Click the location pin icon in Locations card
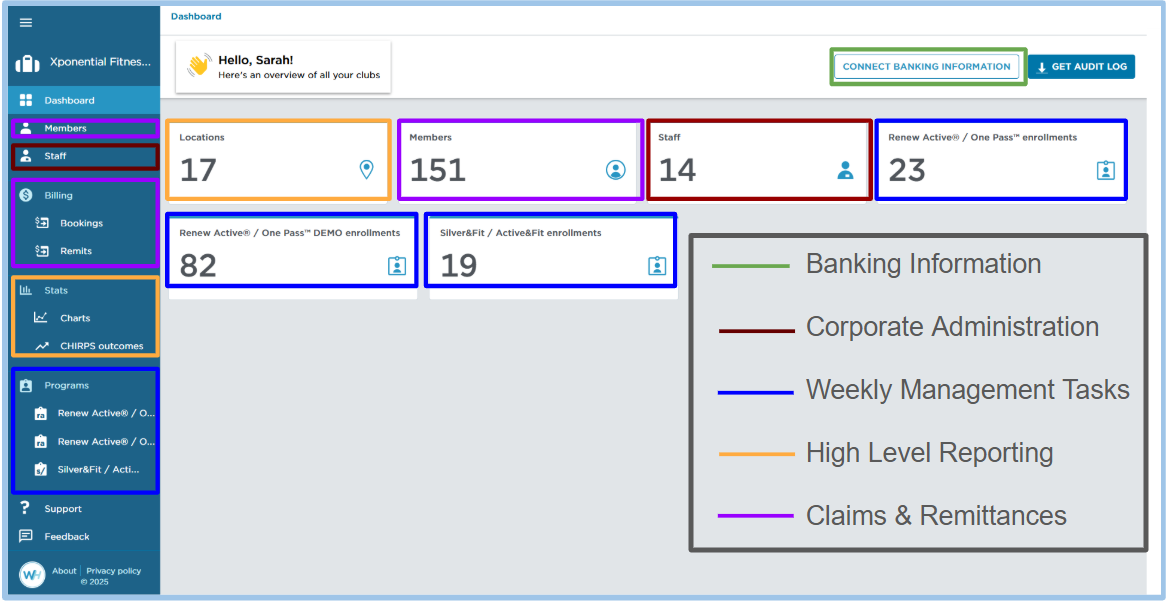1167x601 pixels. coord(366,170)
